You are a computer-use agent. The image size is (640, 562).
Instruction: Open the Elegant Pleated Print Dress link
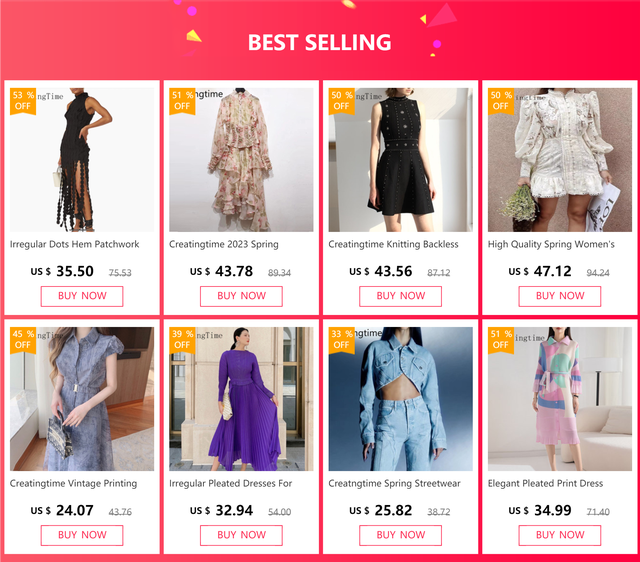(x=545, y=483)
